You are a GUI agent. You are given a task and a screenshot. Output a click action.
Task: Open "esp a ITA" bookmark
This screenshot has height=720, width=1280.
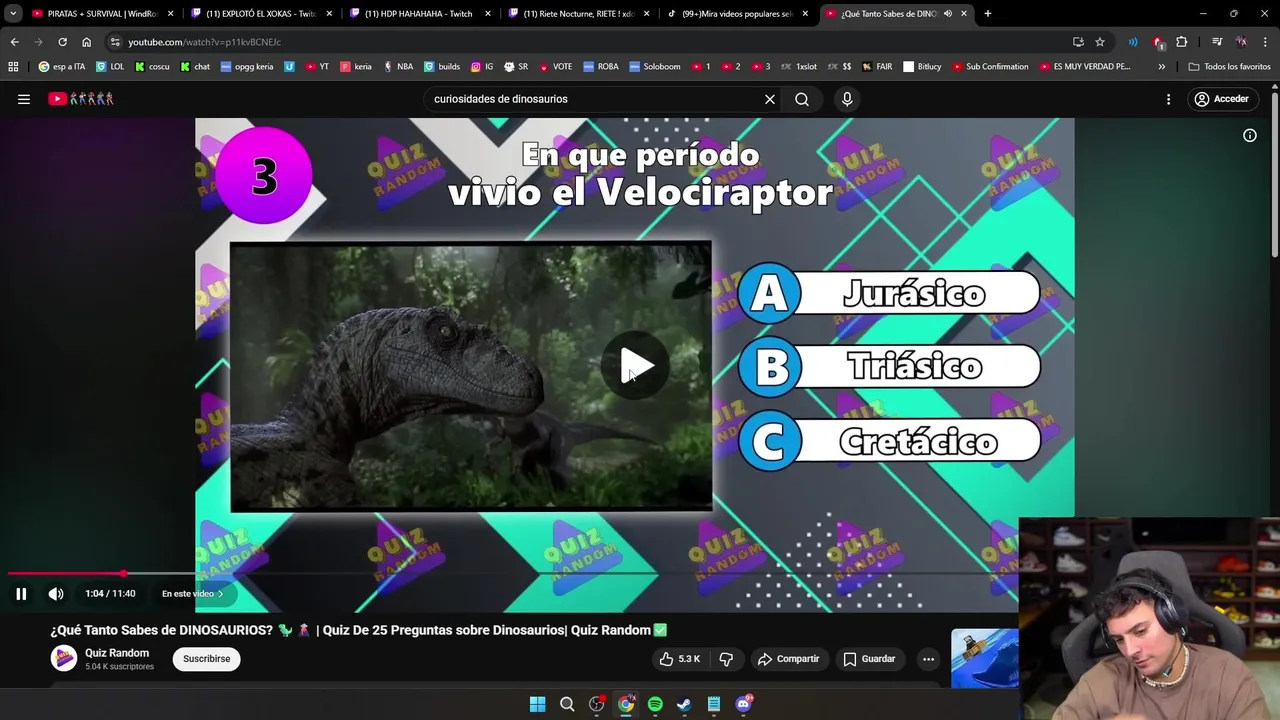click(x=62, y=67)
